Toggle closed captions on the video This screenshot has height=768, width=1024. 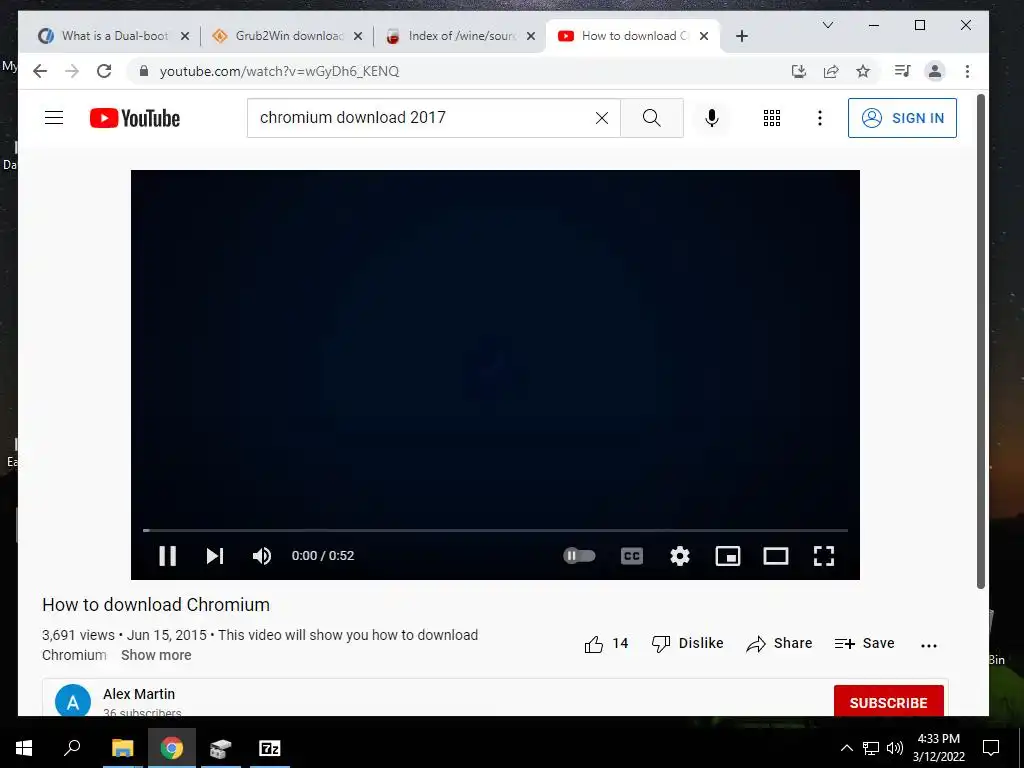point(632,556)
